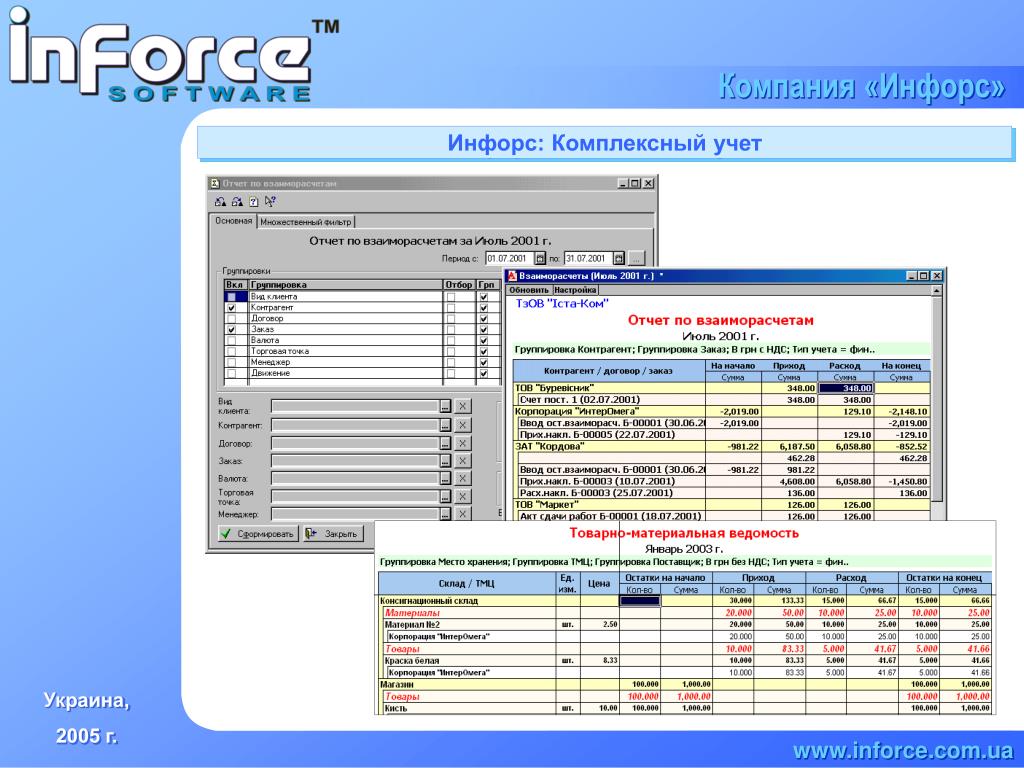Screen dimensions: 1024x768
Task: Toggle Отбор checkbox for Контрагент row
Action: pyautogui.click(x=451, y=308)
